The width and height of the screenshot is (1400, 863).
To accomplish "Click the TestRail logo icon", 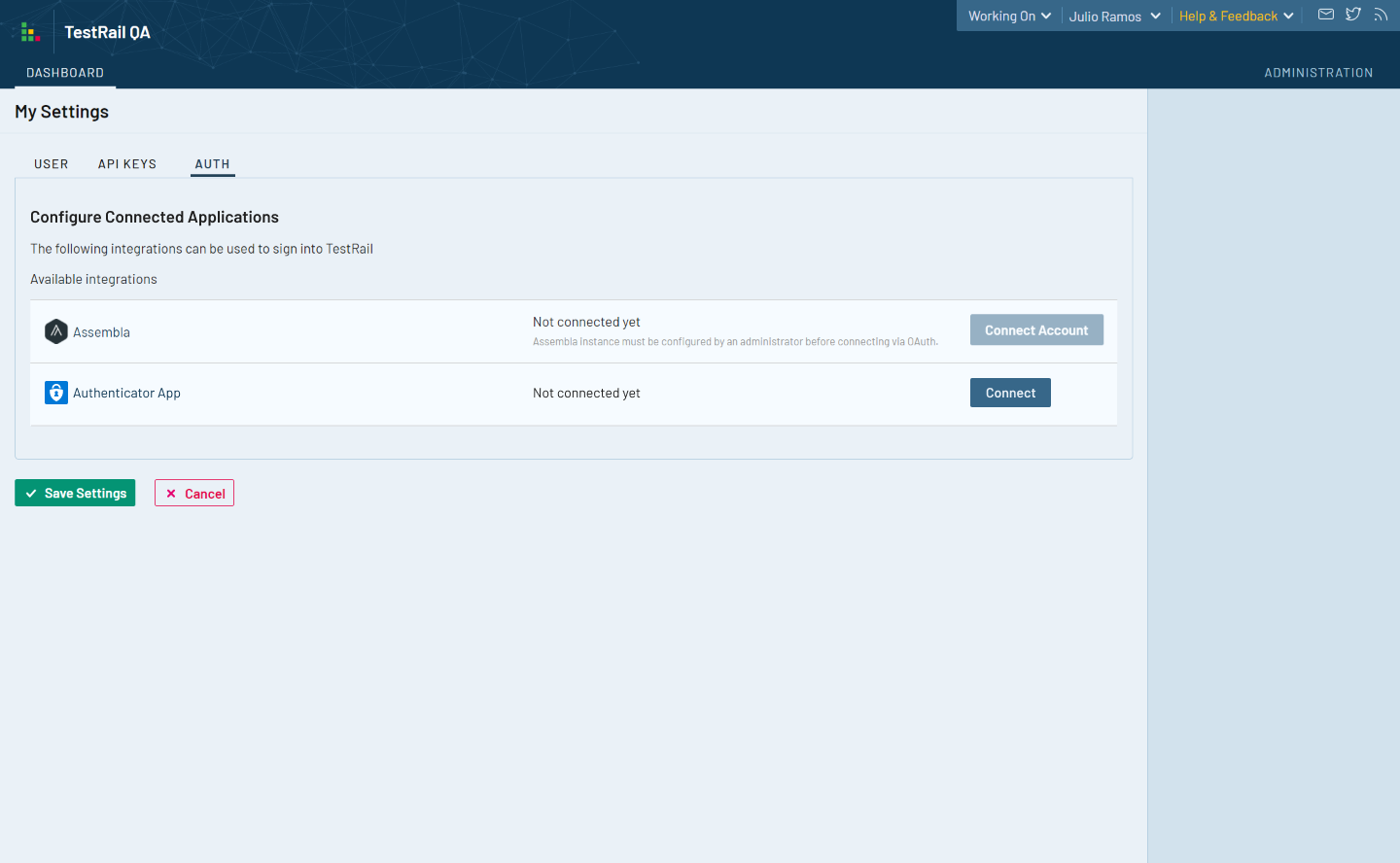I will coord(30,33).
